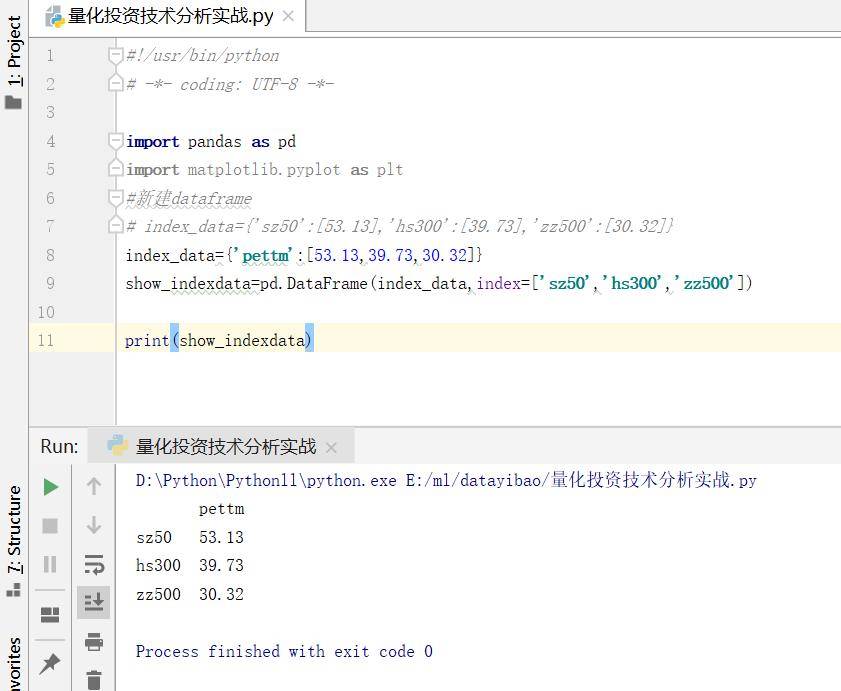
Task: Collapse the import block at line 4
Action: coord(115,141)
